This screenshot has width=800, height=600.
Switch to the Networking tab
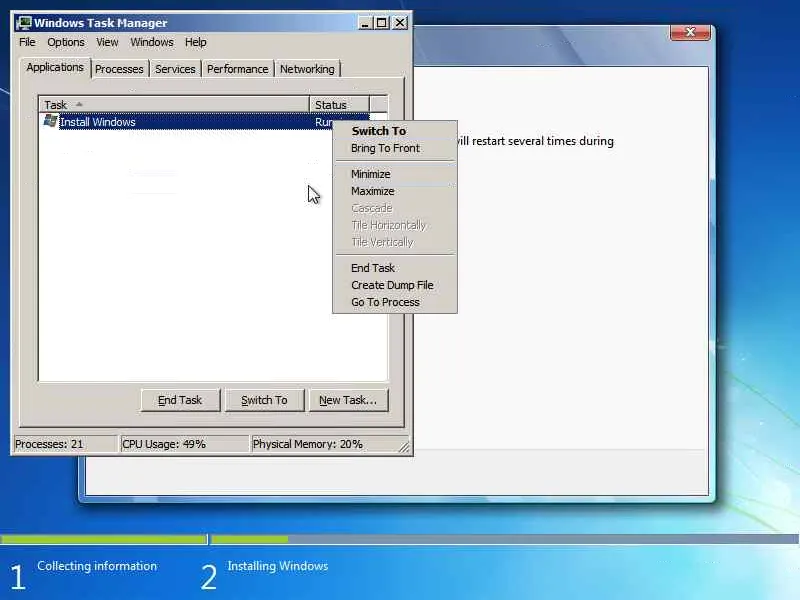(x=307, y=69)
